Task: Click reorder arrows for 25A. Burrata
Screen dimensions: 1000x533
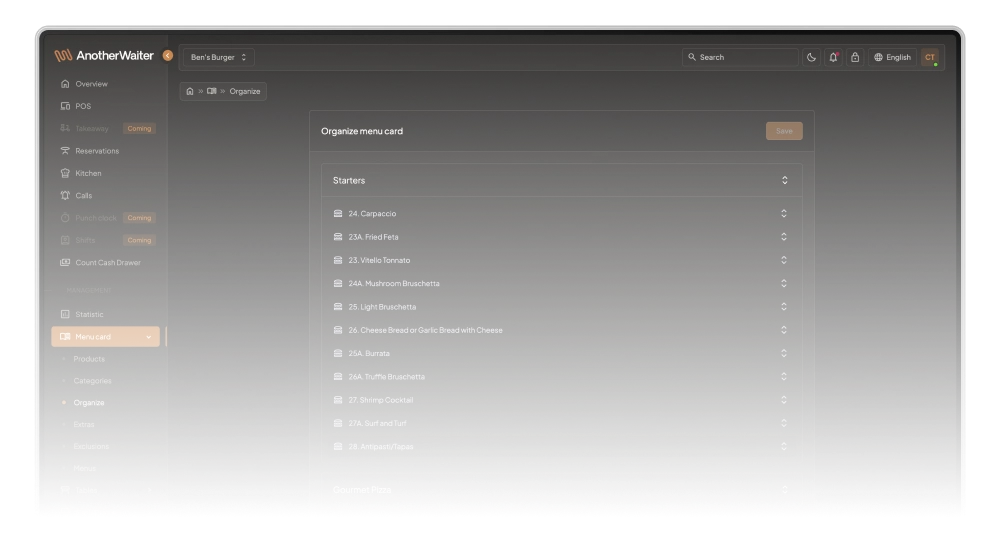Action: 784,353
